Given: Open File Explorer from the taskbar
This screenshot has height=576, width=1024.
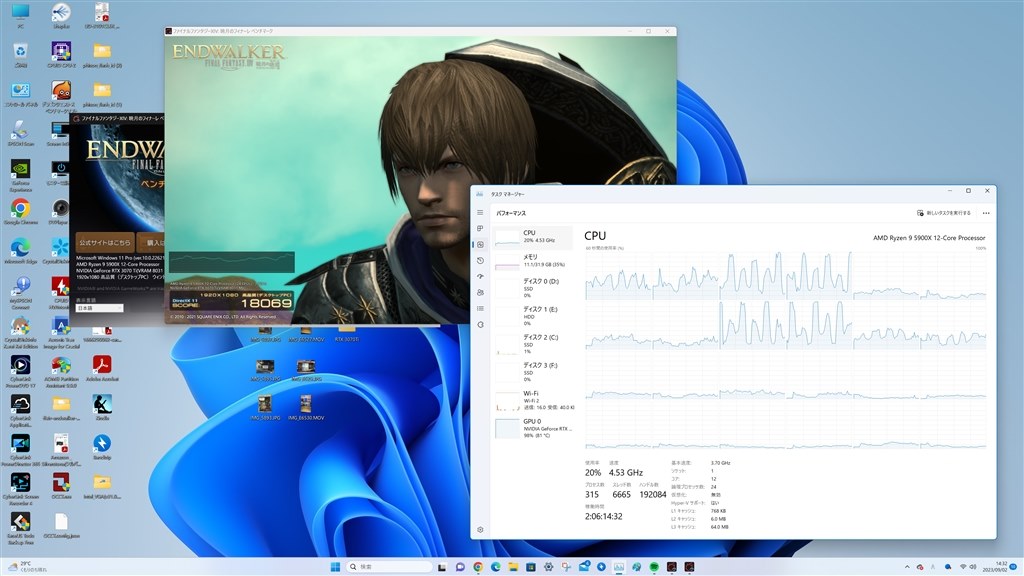Looking at the screenshot, I should click(x=513, y=566).
